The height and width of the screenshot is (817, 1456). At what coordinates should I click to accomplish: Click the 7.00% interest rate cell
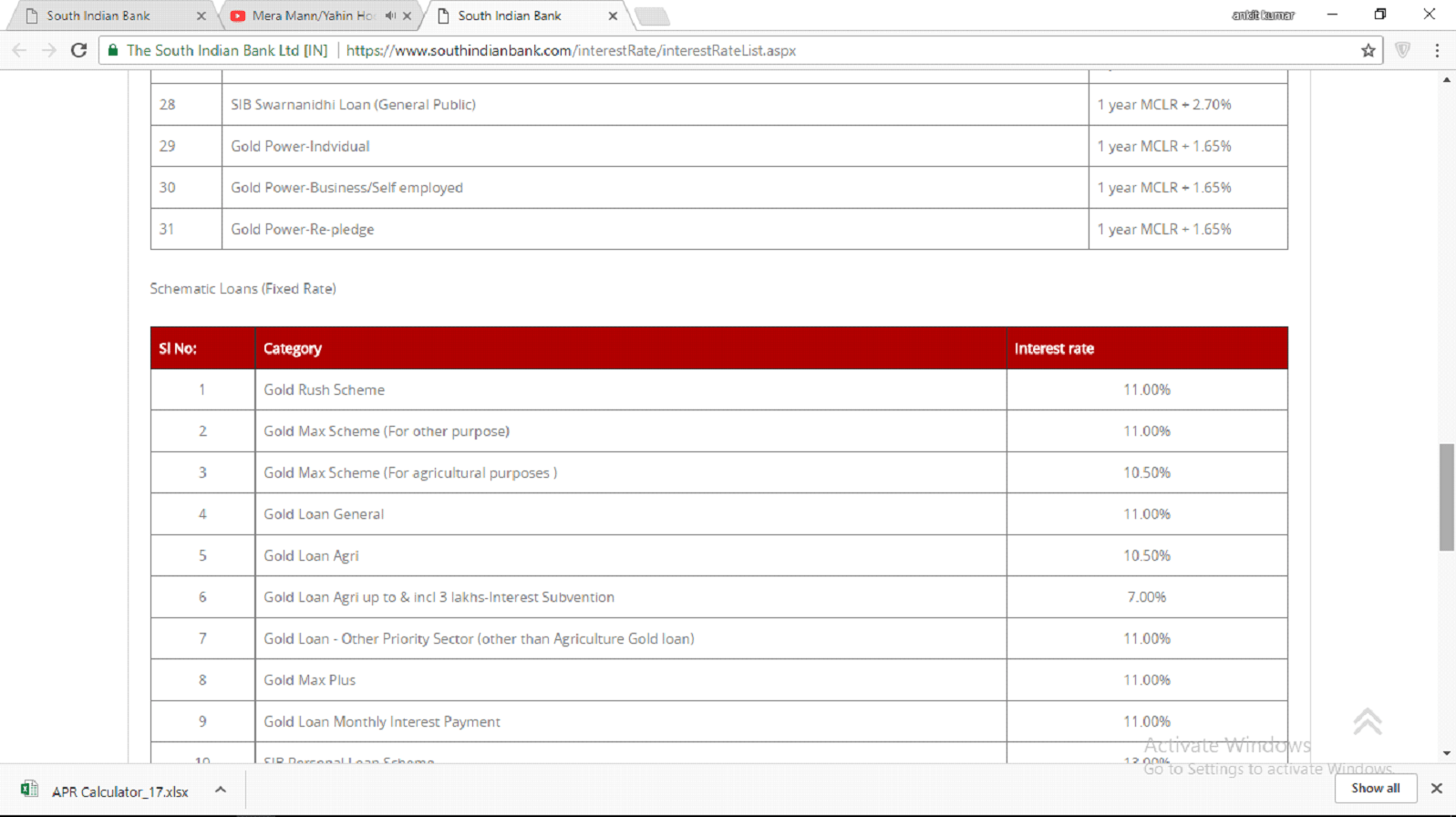1147,597
